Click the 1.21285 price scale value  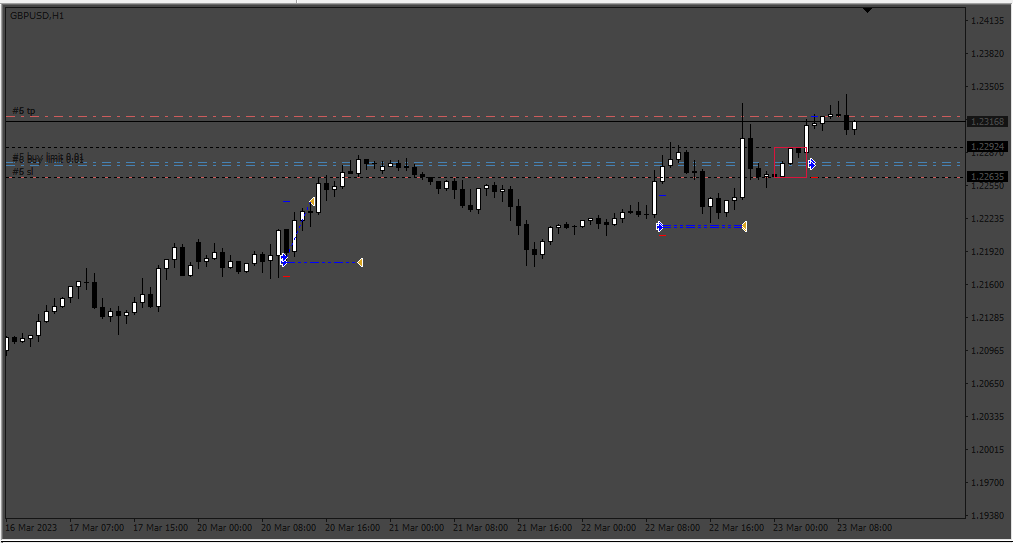(x=987, y=318)
